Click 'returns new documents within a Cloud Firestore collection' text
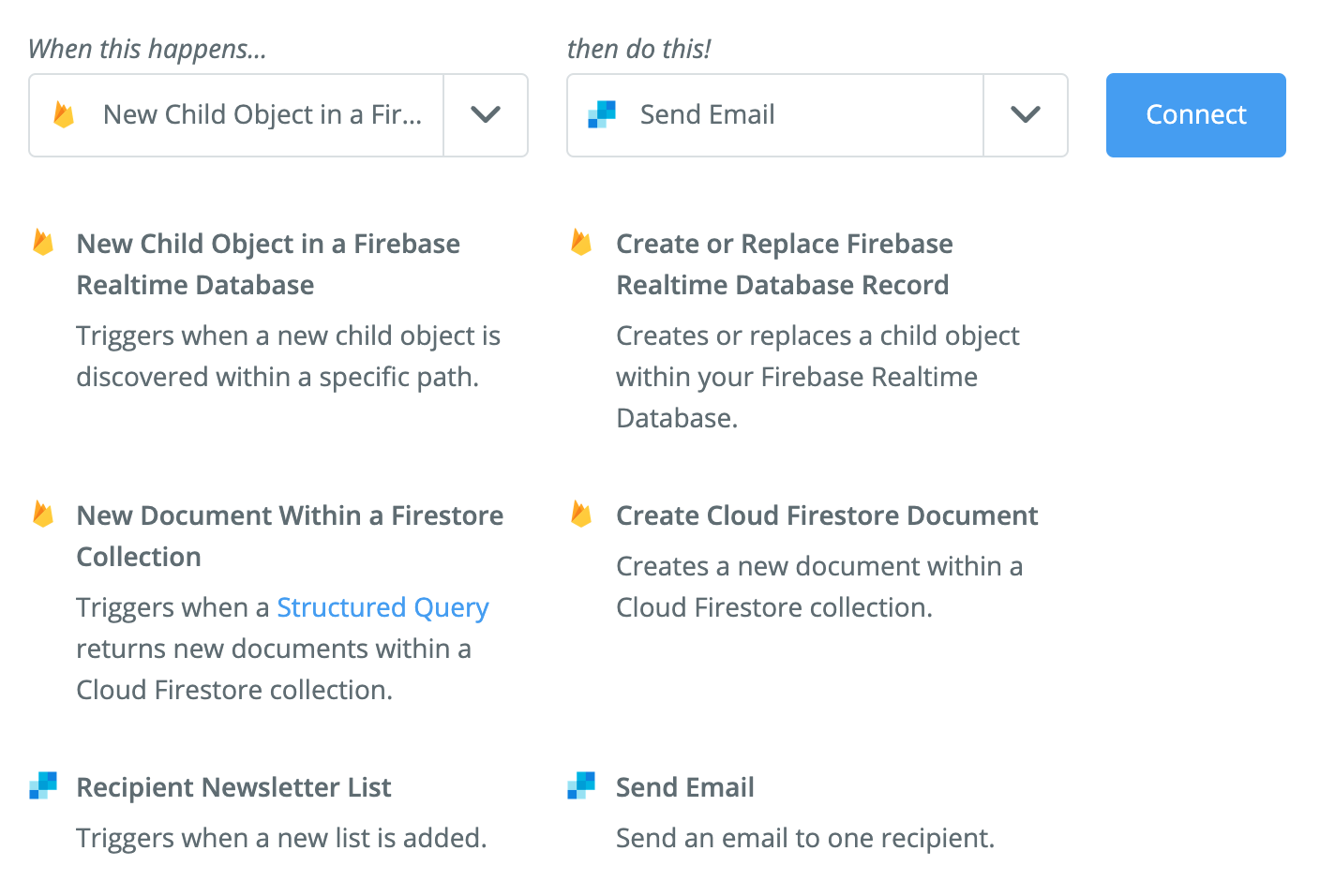The width and height of the screenshot is (1320, 896). coord(274,669)
